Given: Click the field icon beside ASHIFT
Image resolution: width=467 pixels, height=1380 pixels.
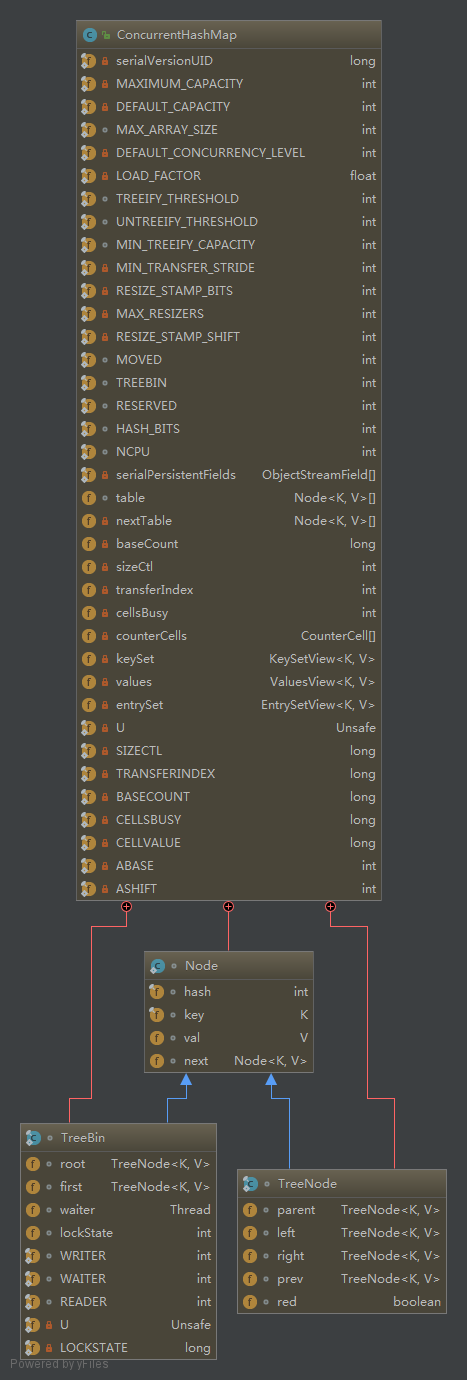Looking at the screenshot, I should (x=88, y=889).
